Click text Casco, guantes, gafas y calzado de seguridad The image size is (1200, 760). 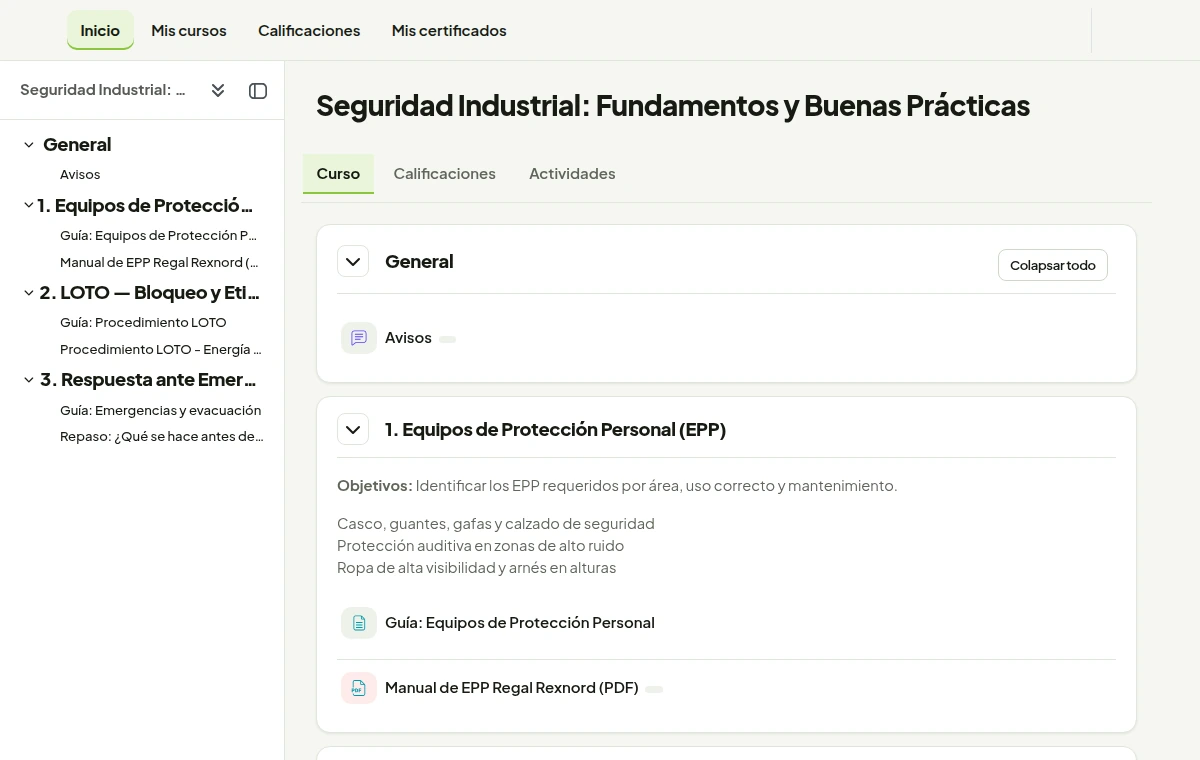click(x=496, y=524)
